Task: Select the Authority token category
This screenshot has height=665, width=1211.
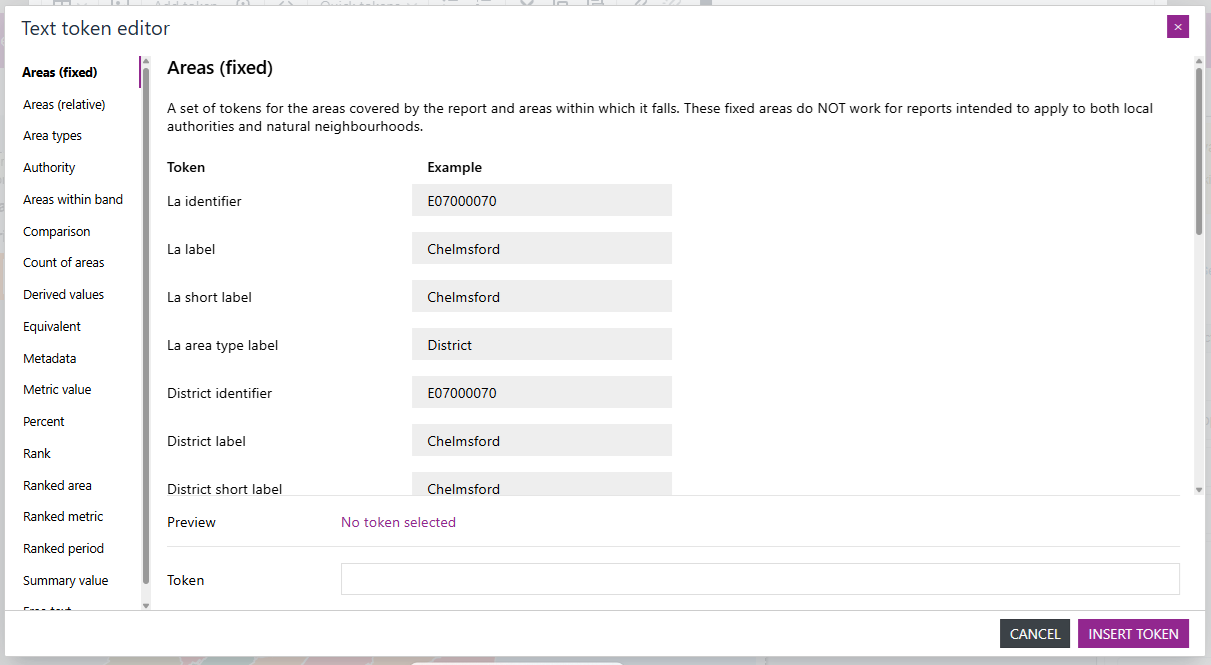Action: [x=49, y=167]
